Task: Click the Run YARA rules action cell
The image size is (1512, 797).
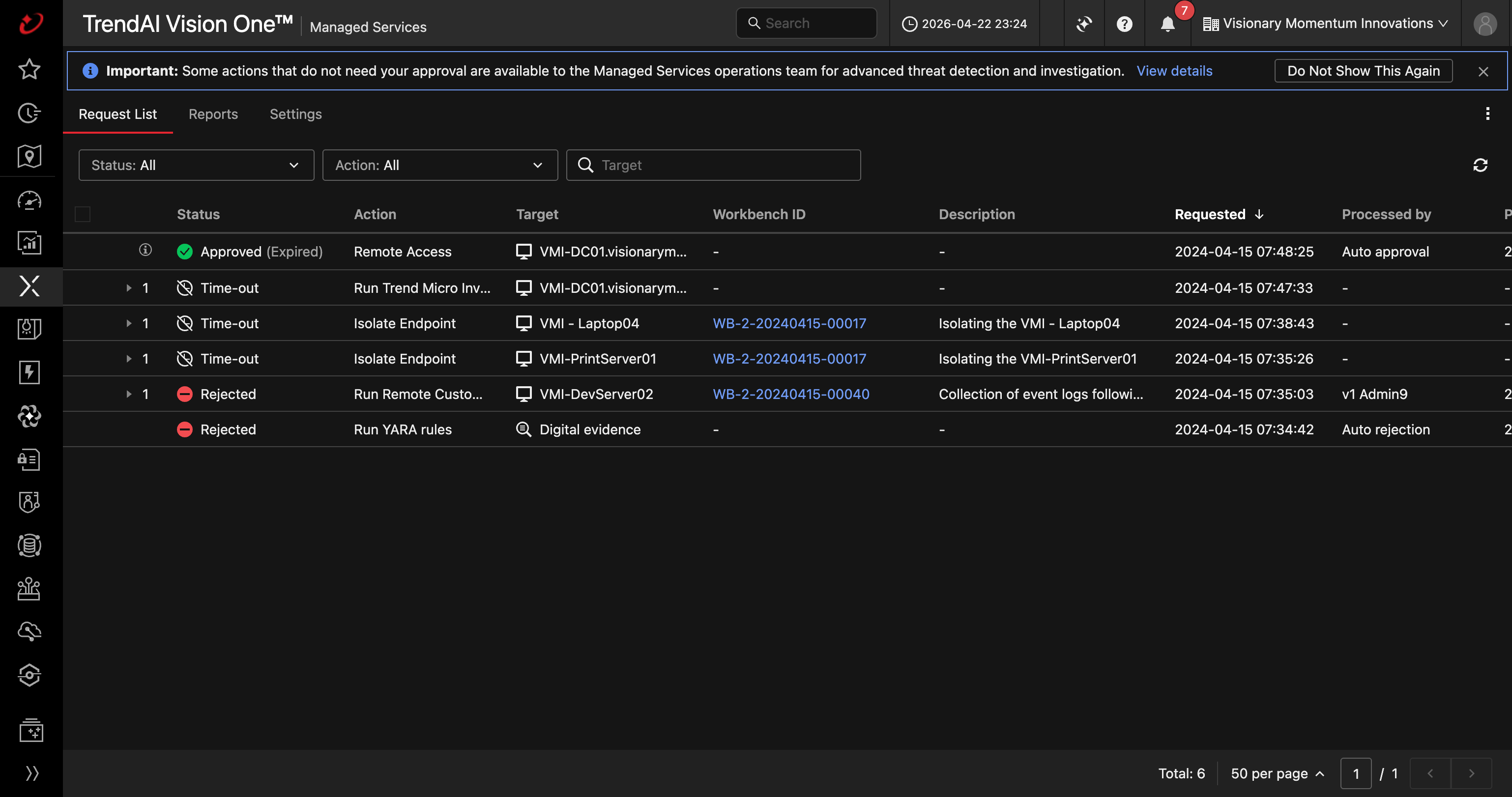Action: click(x=403, y=429)
